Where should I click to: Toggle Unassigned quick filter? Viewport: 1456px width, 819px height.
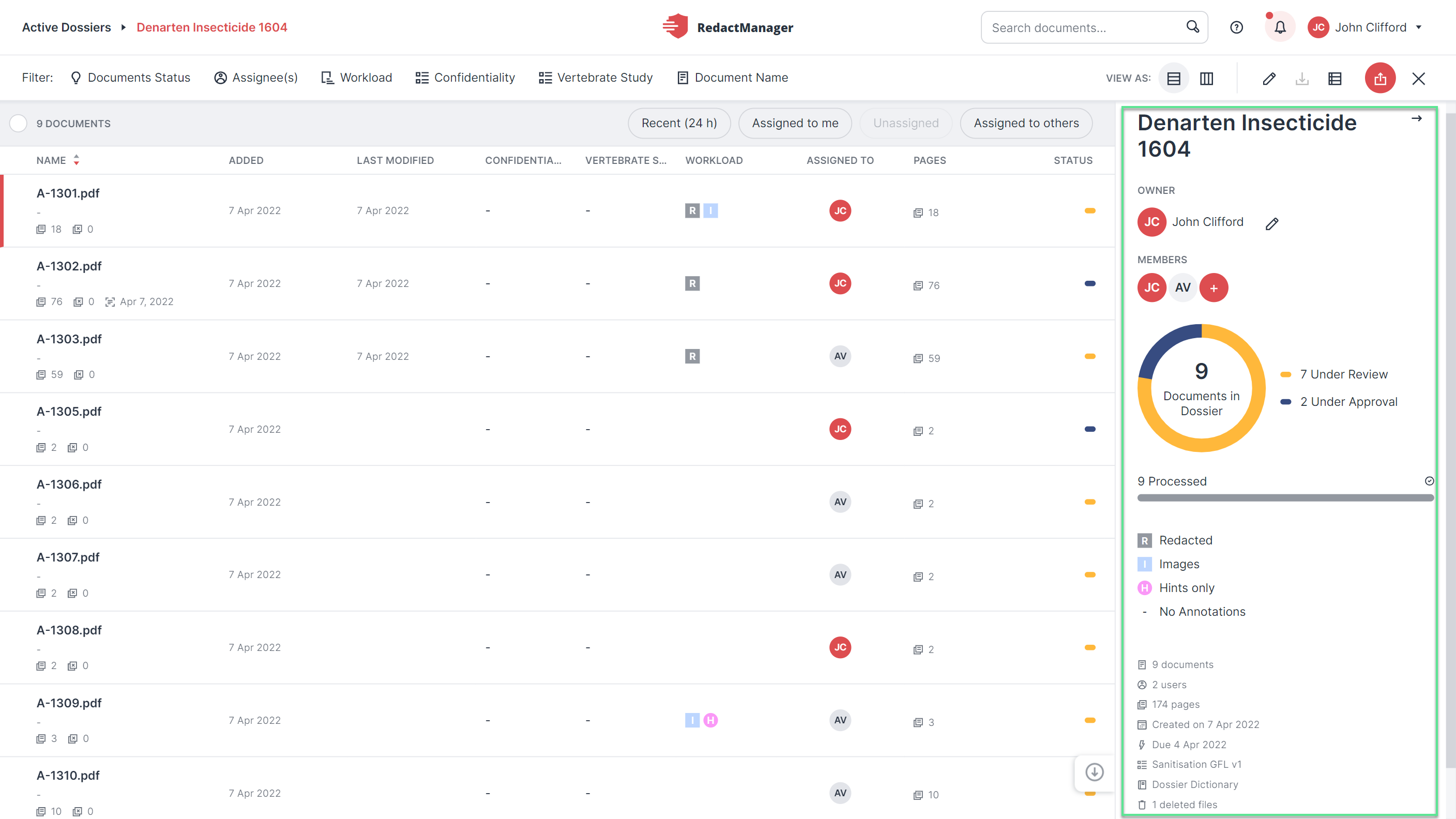pos(905,123)
